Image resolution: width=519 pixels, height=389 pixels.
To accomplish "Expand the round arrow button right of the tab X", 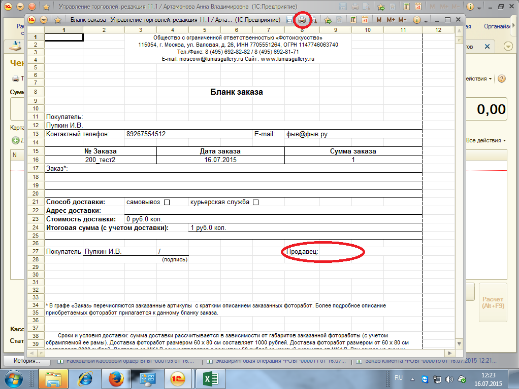I will click(508, 47).
